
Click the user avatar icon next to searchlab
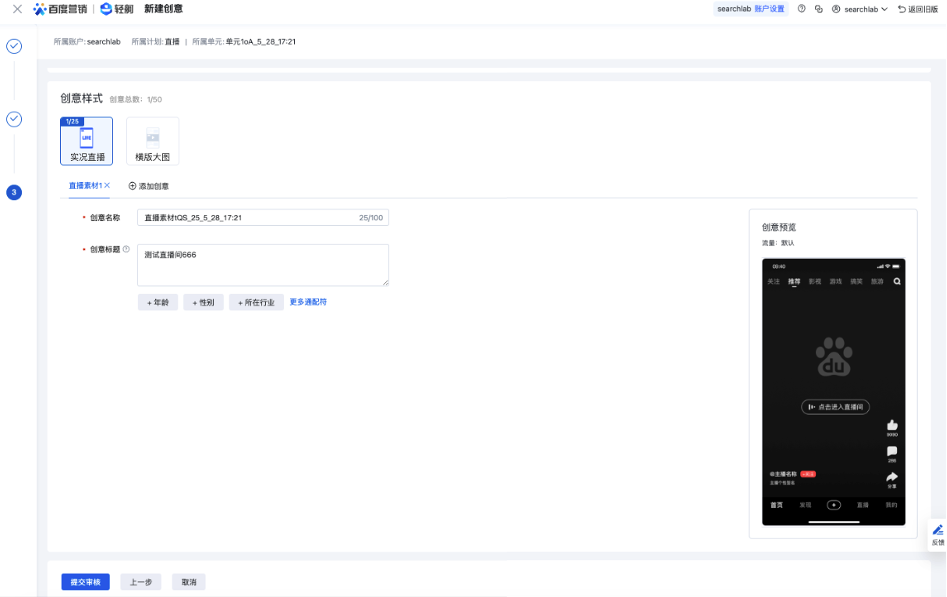[x=836, y=9]
